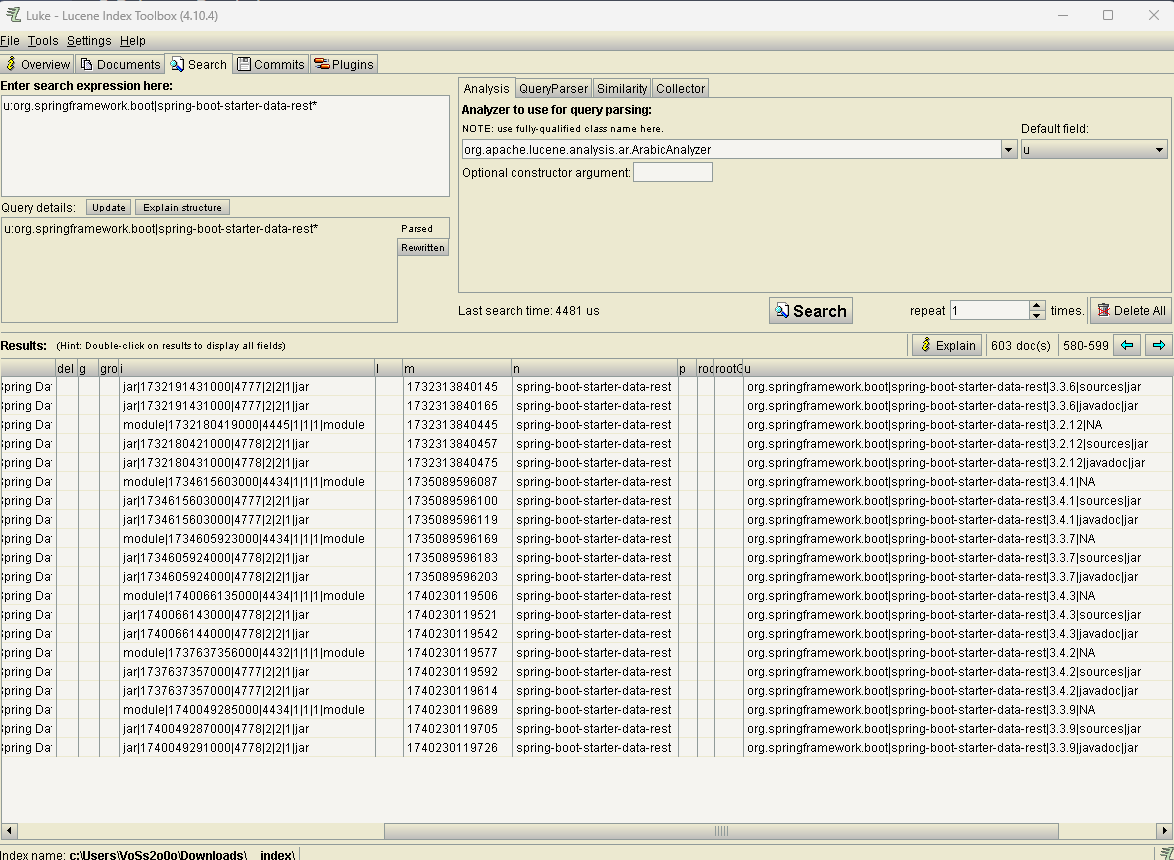Viewport: 1174px width, 860px height.
Task: Click the 'Last search time: 4481 us' label
Action: 529,311
